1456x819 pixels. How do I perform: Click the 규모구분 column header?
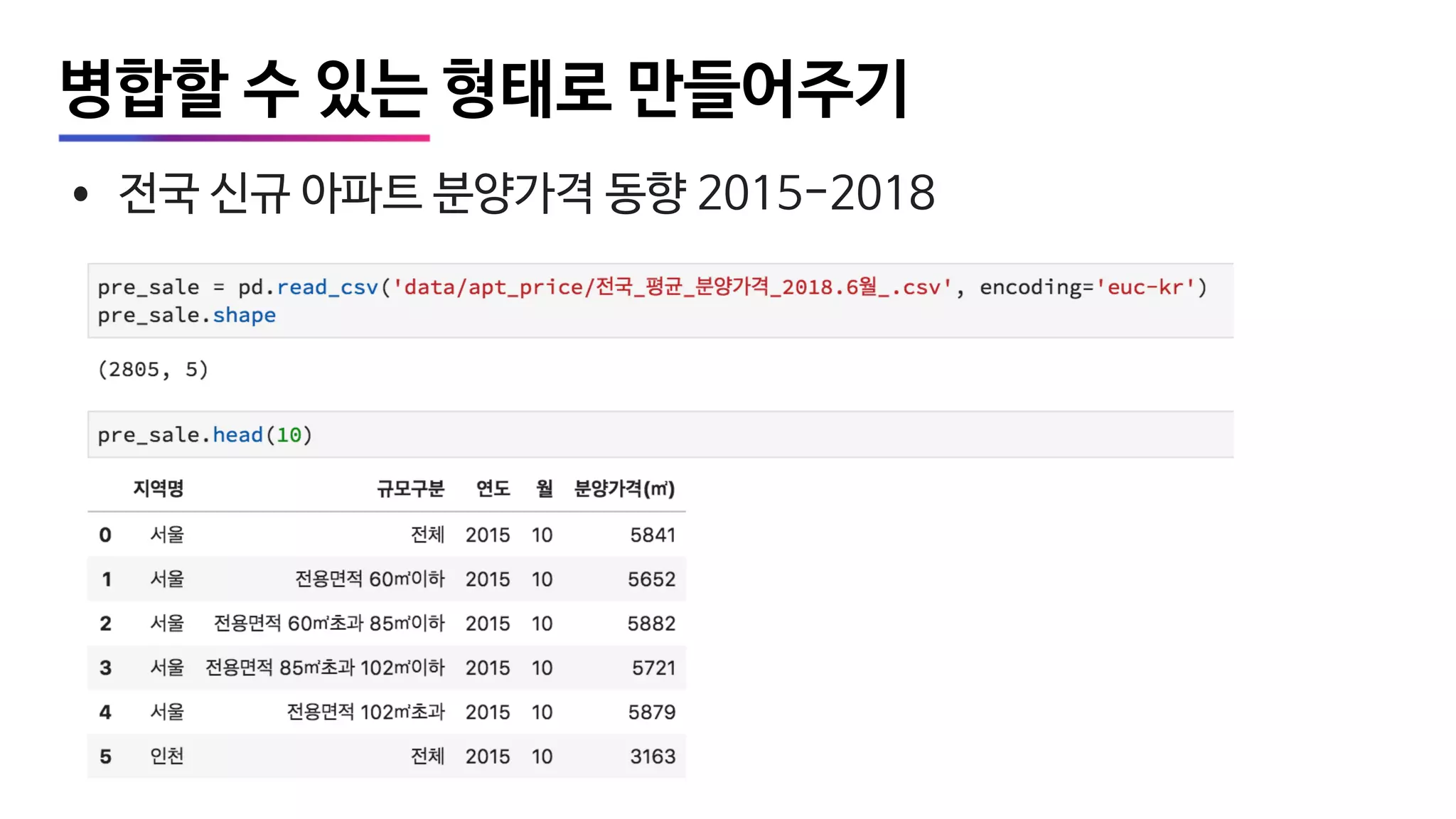coord(410,488)
